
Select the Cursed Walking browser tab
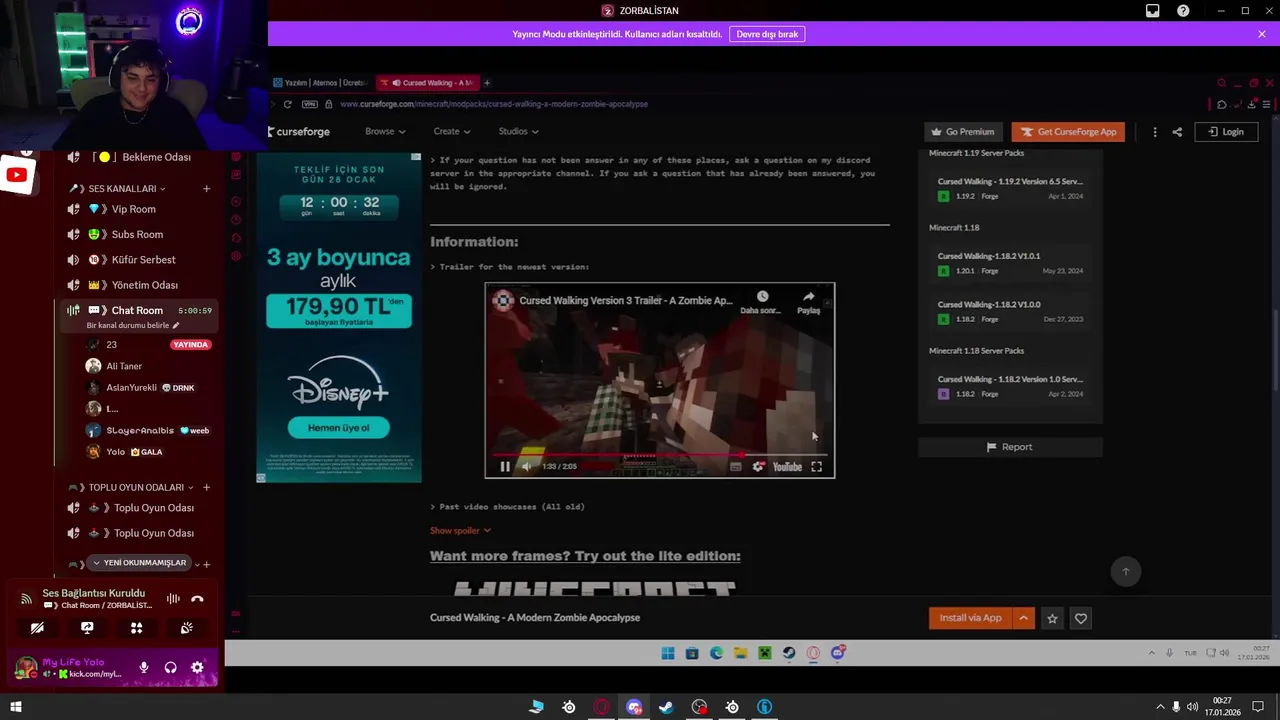click(x=427, y=83)
